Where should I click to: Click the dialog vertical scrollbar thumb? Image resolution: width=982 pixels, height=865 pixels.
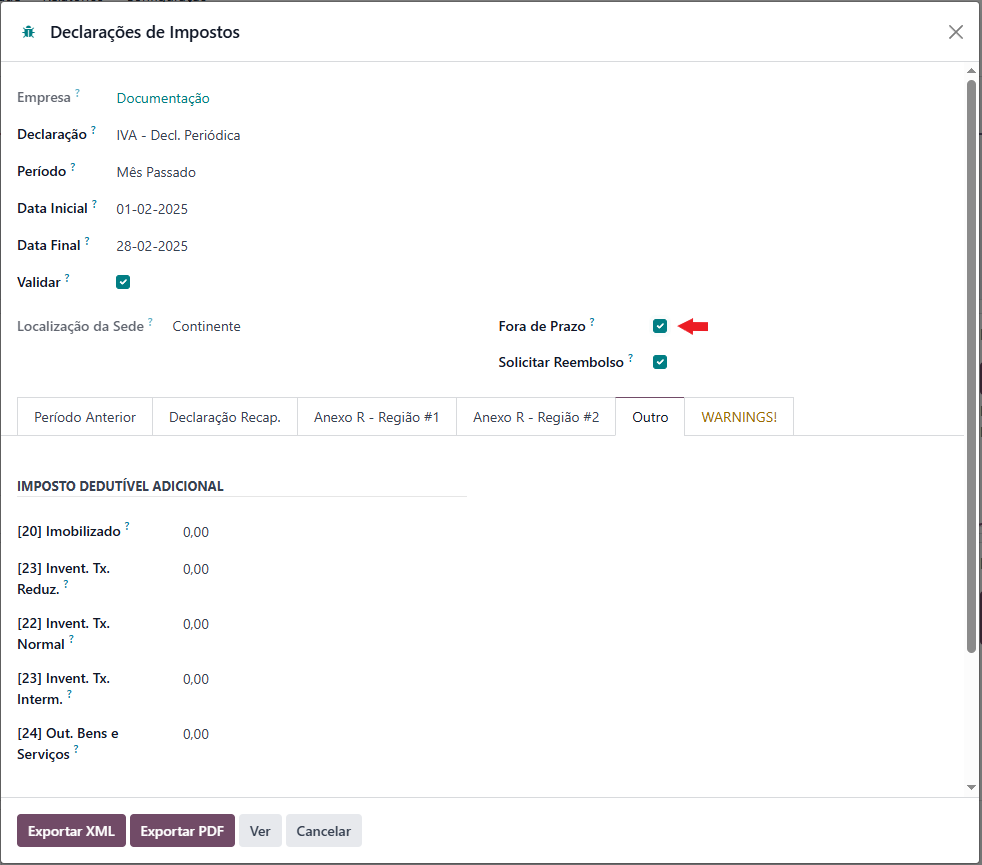pyautogui.click(x=971, y=366)
